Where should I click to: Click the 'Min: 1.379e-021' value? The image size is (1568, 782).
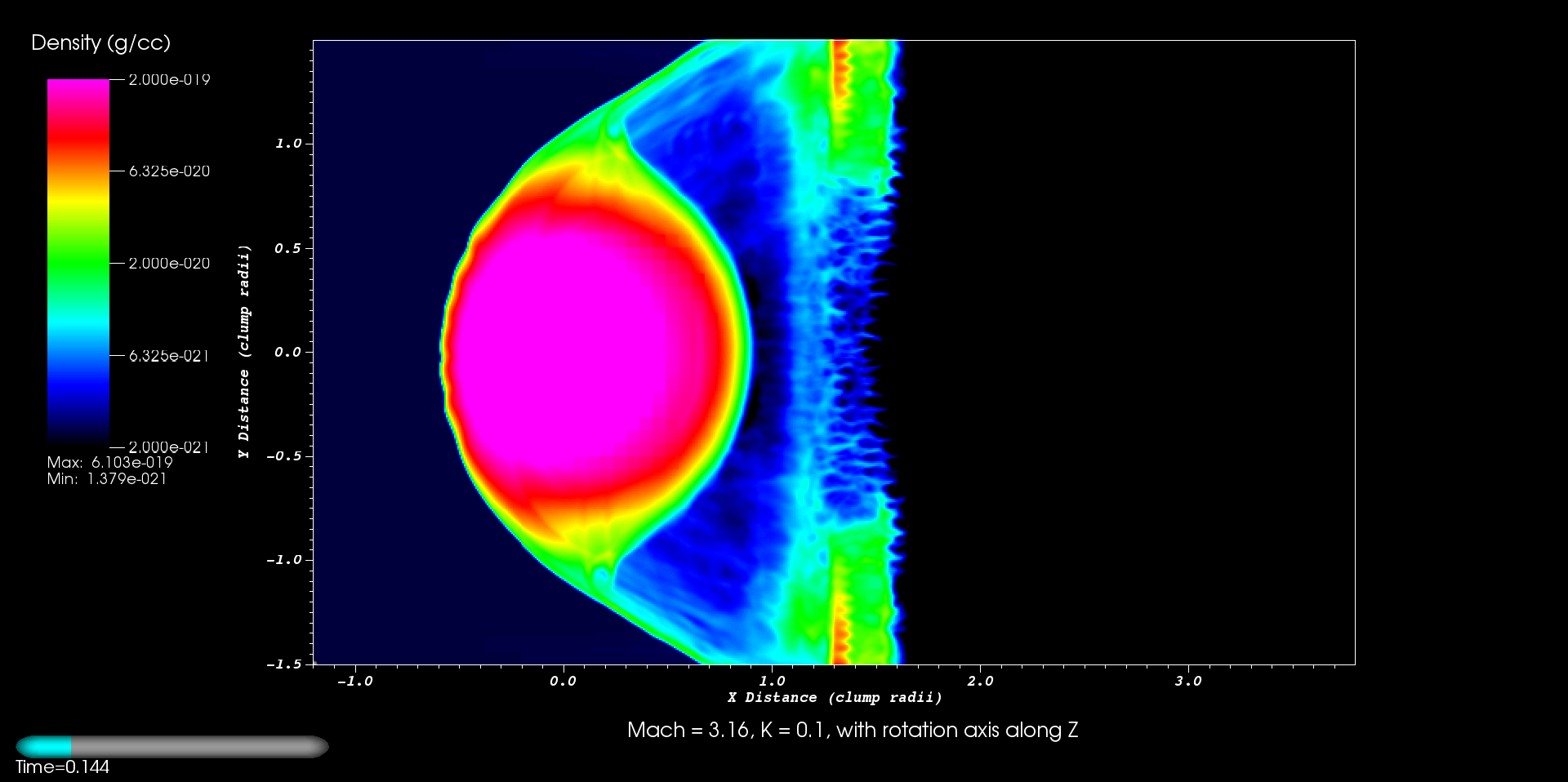click(107, 479)
